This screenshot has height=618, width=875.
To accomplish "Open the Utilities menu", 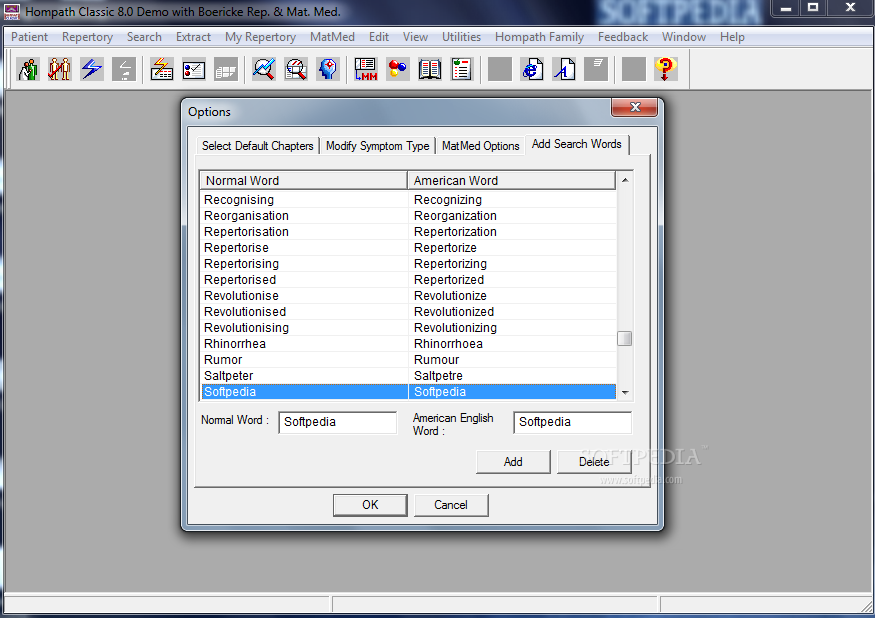I will (x=461, y=37).
